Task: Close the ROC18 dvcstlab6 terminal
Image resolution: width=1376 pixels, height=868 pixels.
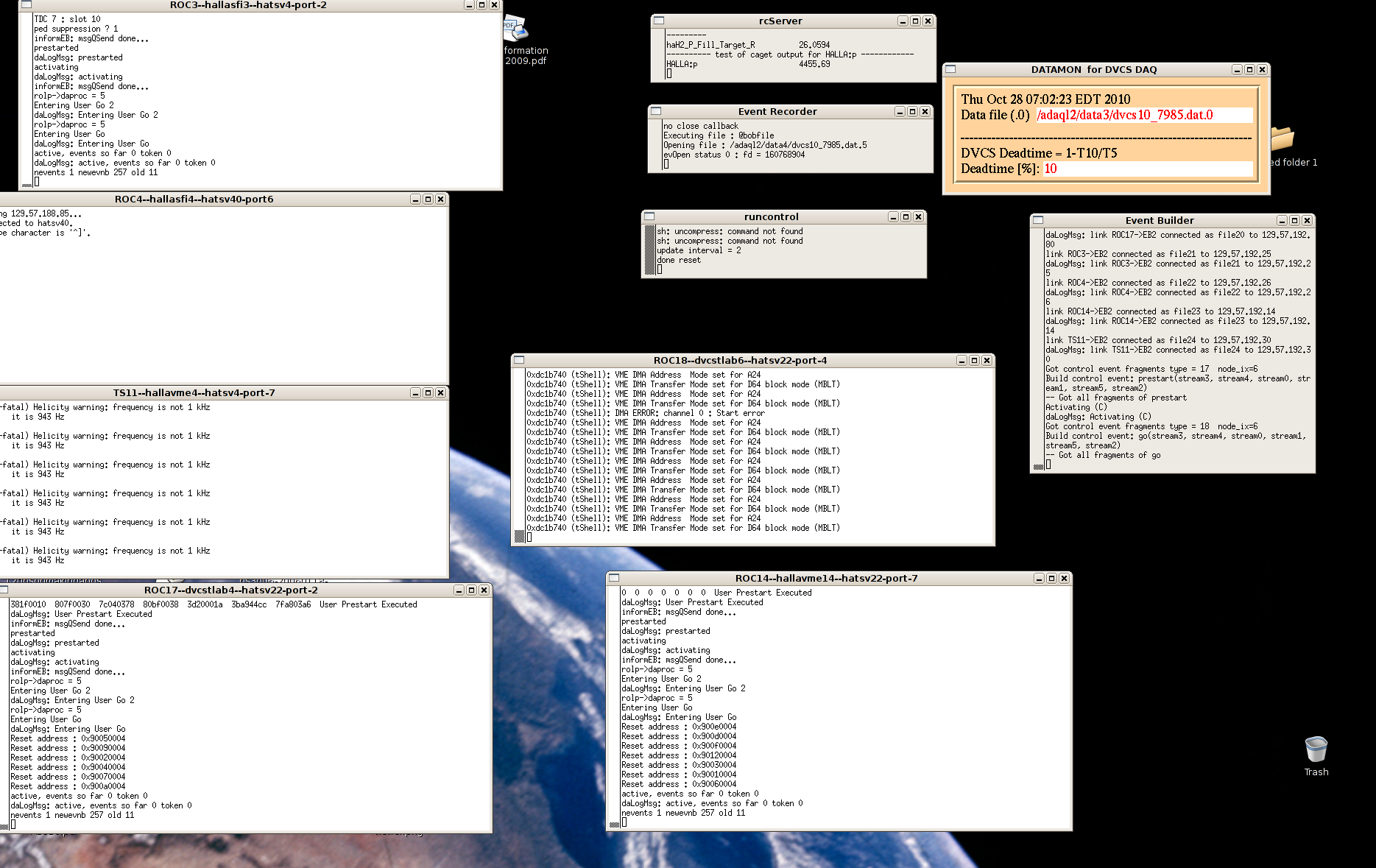Action: point(987,361)
